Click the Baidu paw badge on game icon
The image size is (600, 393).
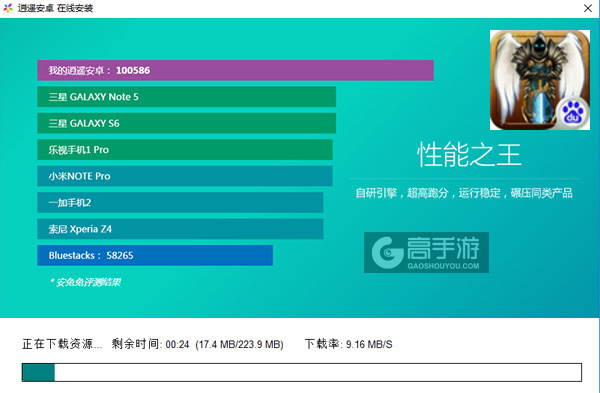pyautogui.click(x=572, y=113)
